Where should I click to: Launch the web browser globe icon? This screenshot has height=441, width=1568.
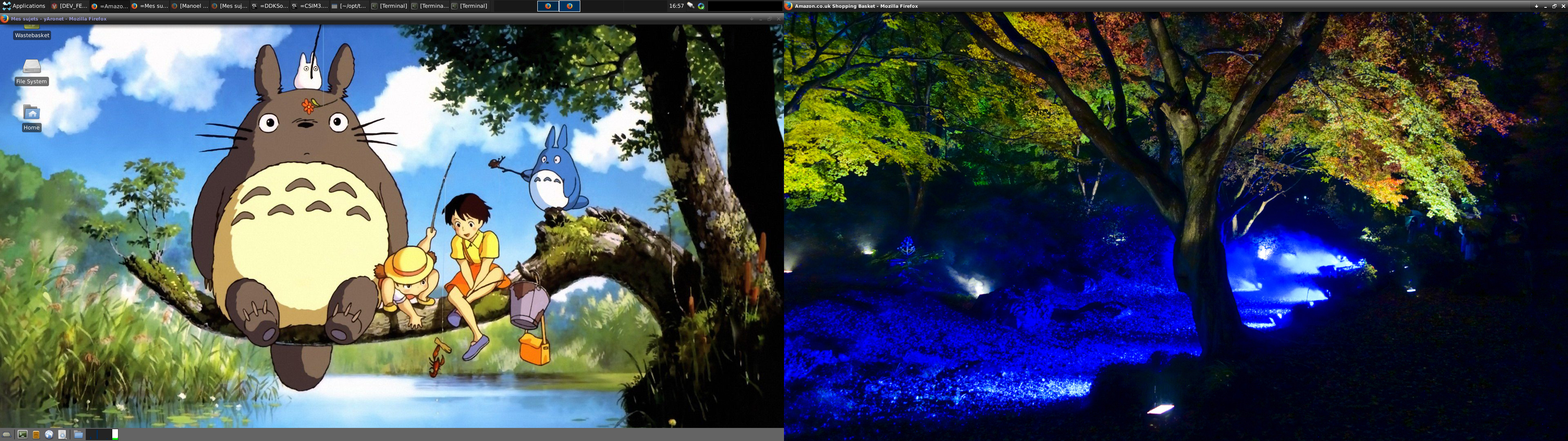click(x=49, y=434)
